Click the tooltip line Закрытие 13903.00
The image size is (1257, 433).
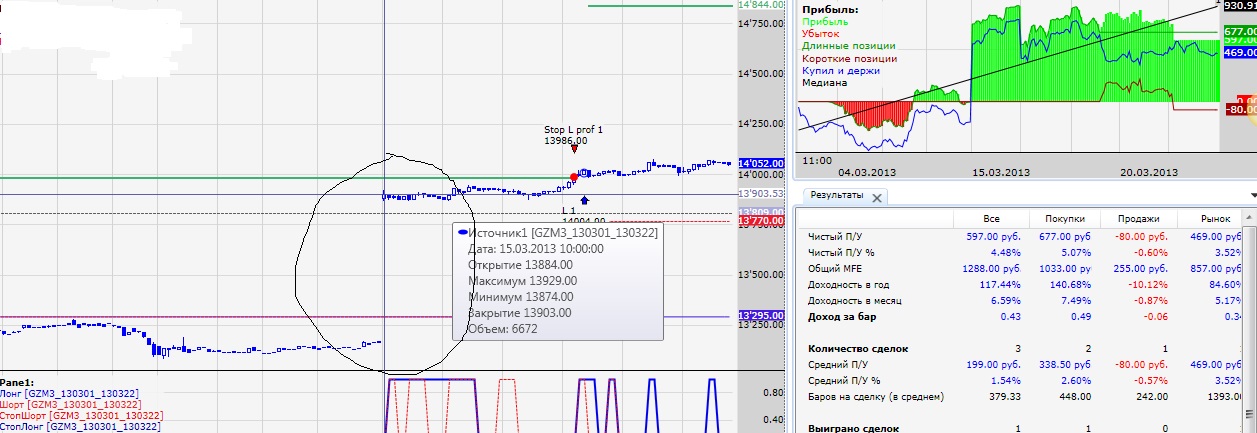pyautogui.click(x=520, y=312)
